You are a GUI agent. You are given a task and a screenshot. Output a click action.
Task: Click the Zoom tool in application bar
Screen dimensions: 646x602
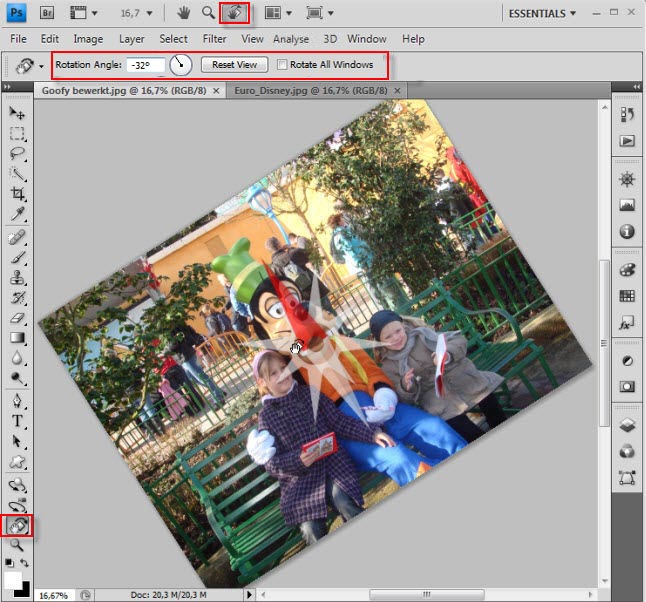coord(208,13)
